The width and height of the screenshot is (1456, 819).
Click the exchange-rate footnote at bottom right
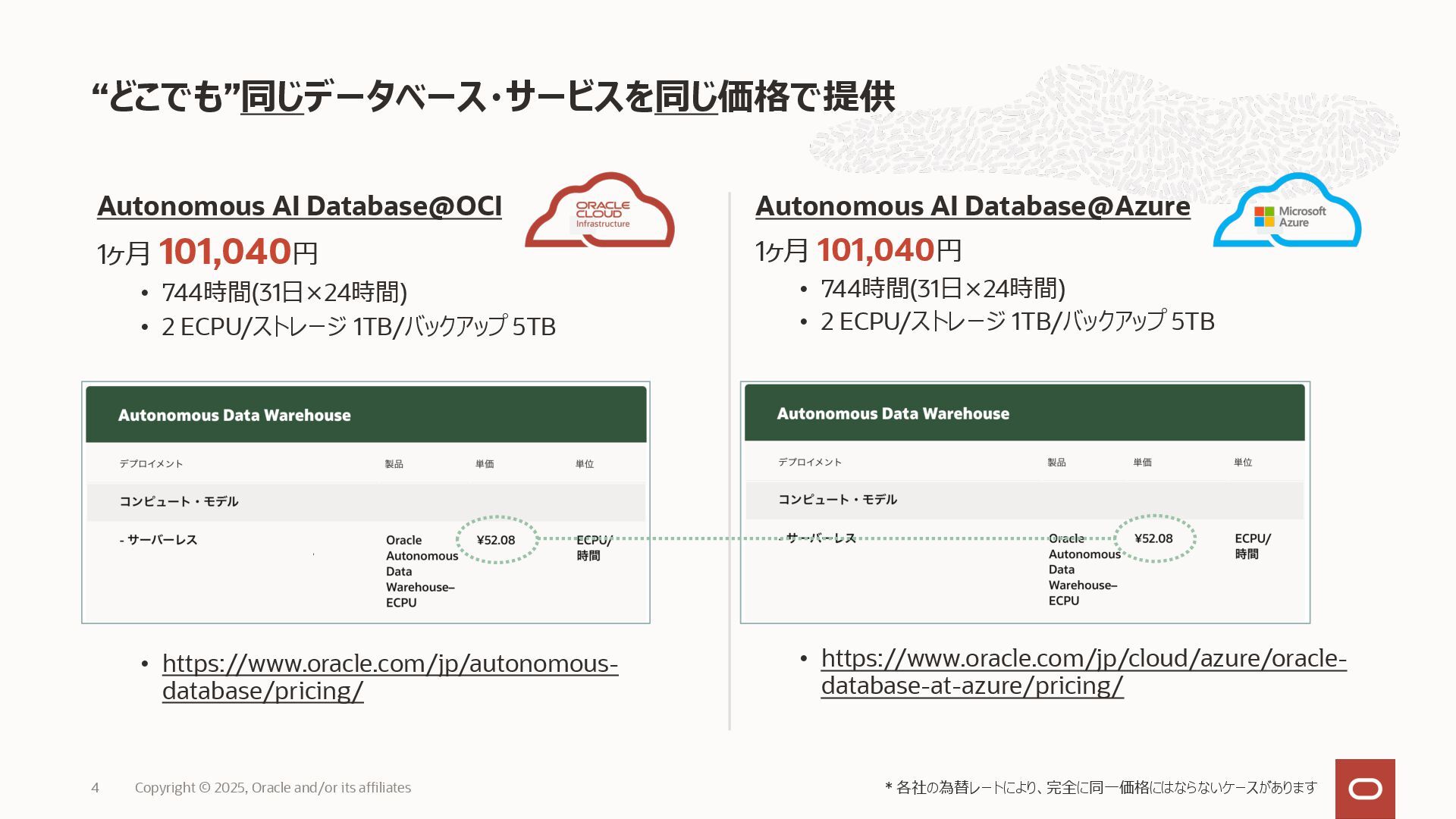pyautogui.click(x=1100, y=788)
